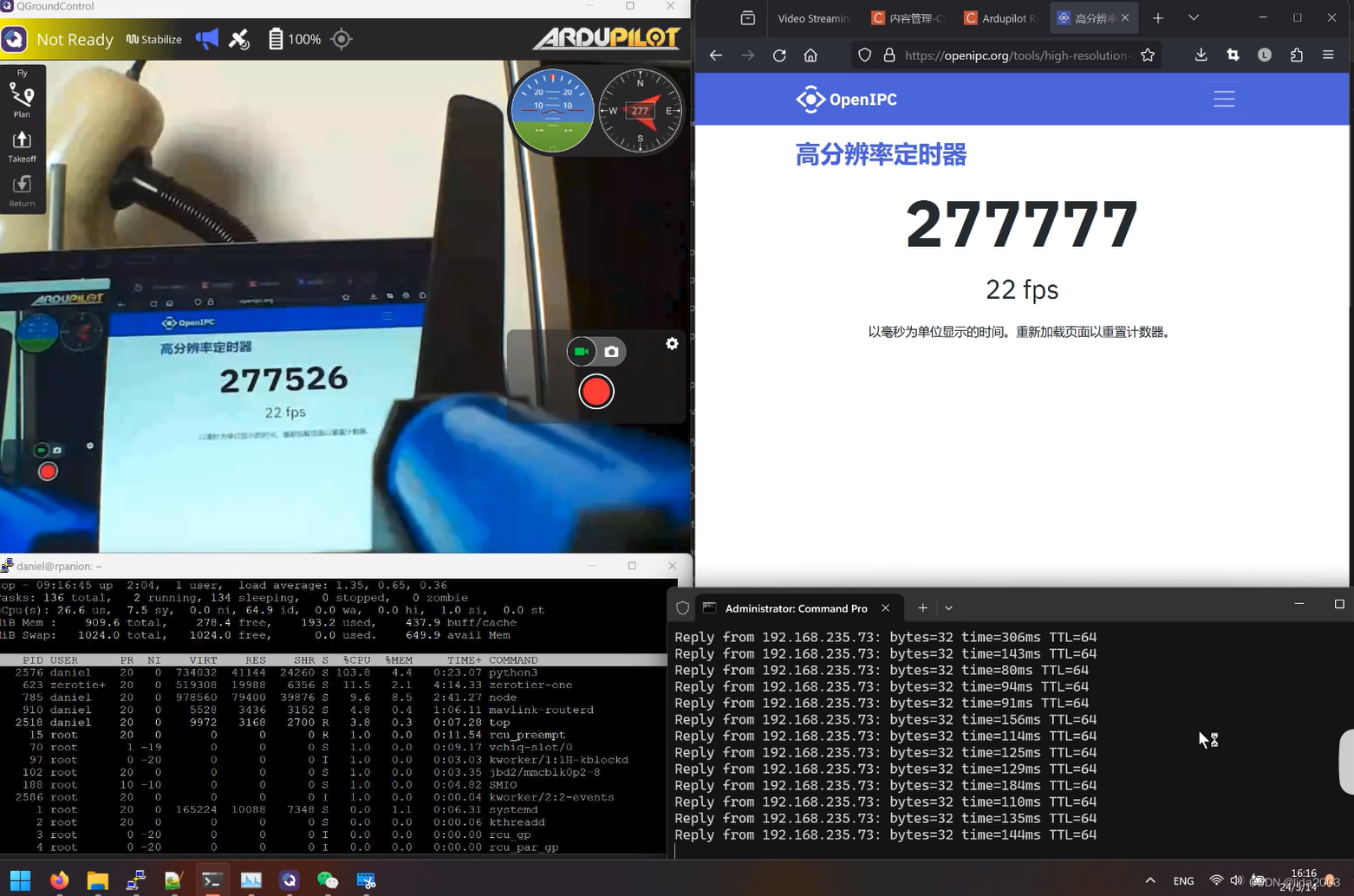Switch camera control to video mode
This screenshot has width=1354, height=896.
582,351
